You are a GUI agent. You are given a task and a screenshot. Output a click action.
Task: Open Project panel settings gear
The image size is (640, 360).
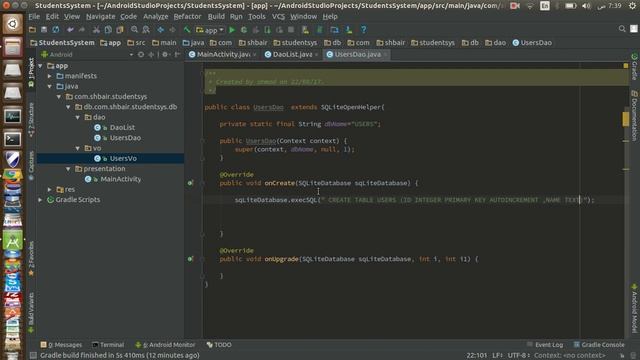pos(165,54)
